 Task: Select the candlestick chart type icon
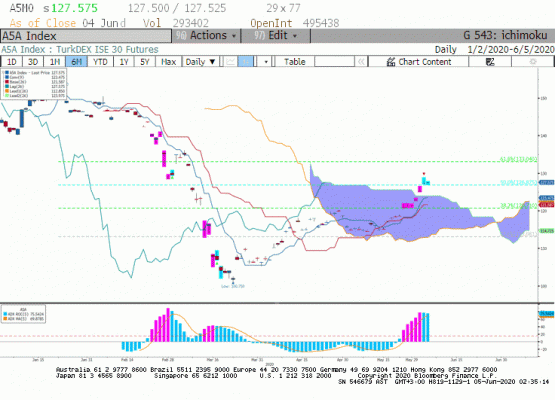click(246, 62)
